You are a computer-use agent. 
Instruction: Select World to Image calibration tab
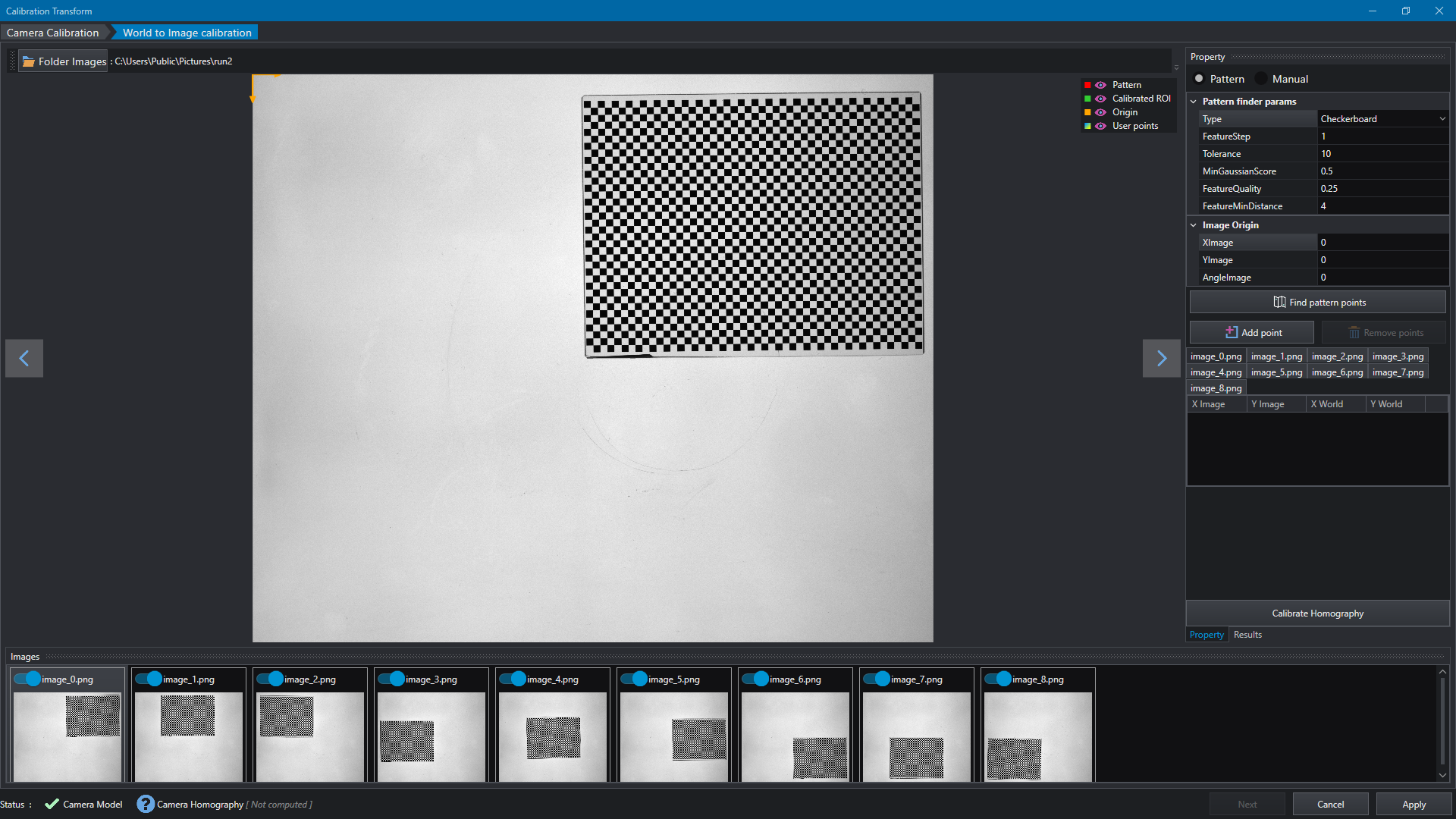[x=187, y=33]
